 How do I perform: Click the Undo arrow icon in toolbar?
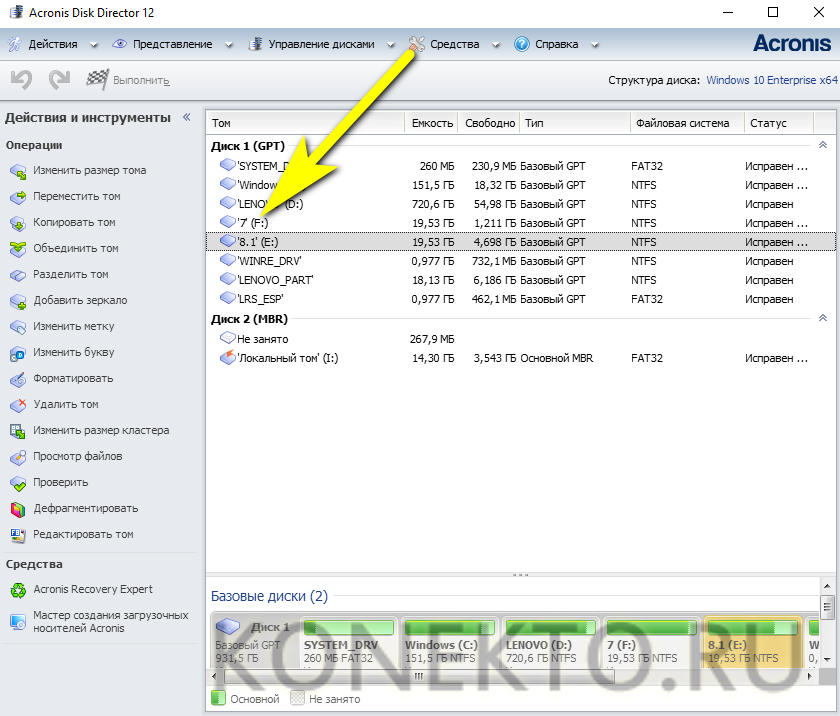21,80
